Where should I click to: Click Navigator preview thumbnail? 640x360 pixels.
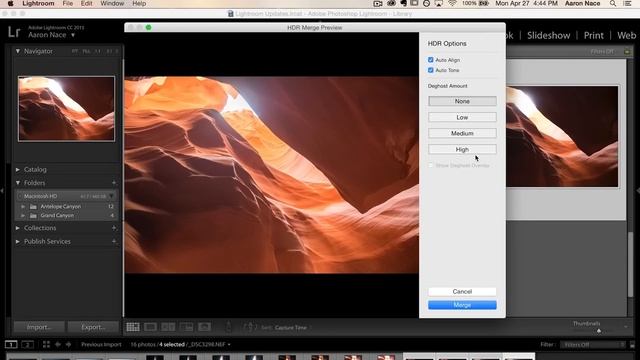point(67,109)
